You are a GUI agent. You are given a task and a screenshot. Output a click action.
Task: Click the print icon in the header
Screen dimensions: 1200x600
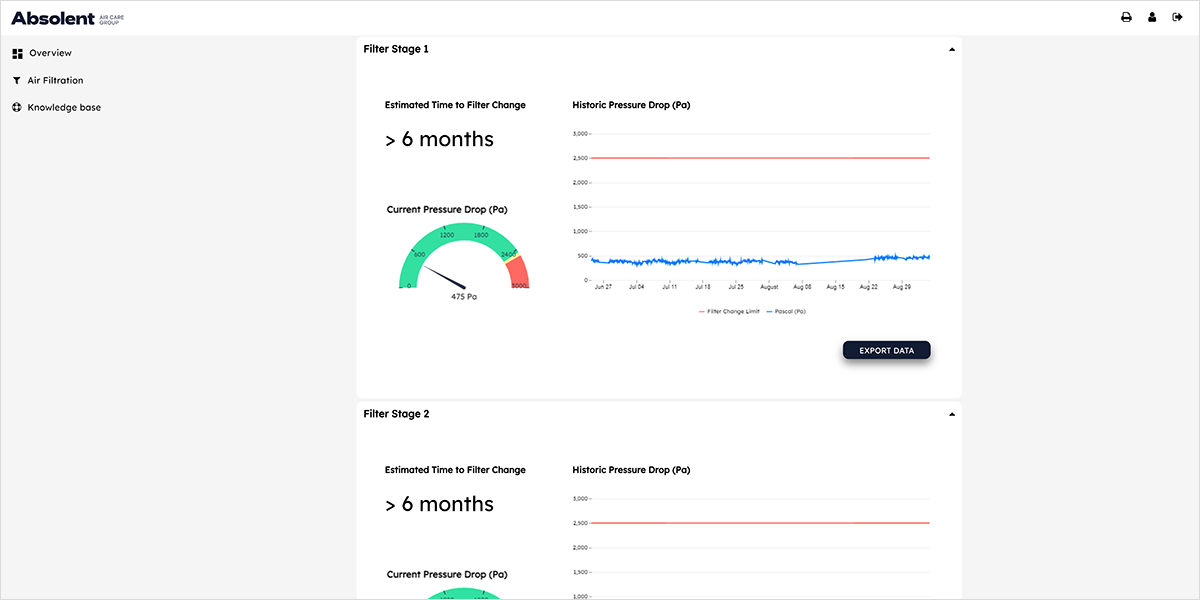point(1126,17)
